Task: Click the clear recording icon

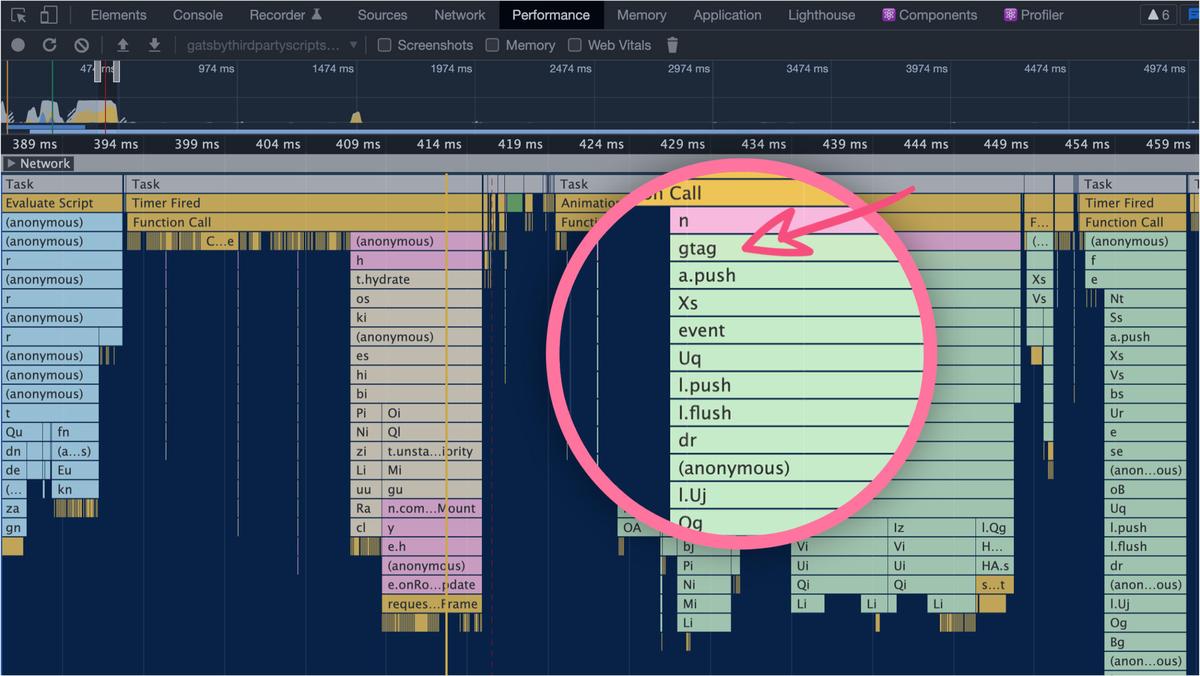Action: tap(82, 45)
